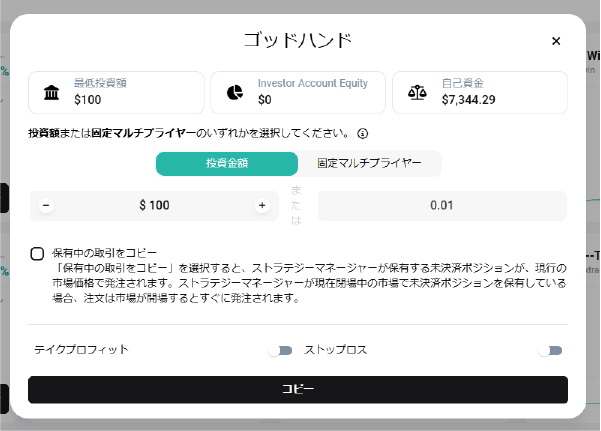
Task: Select the 投資金額 tab
Action: [227, 164]
